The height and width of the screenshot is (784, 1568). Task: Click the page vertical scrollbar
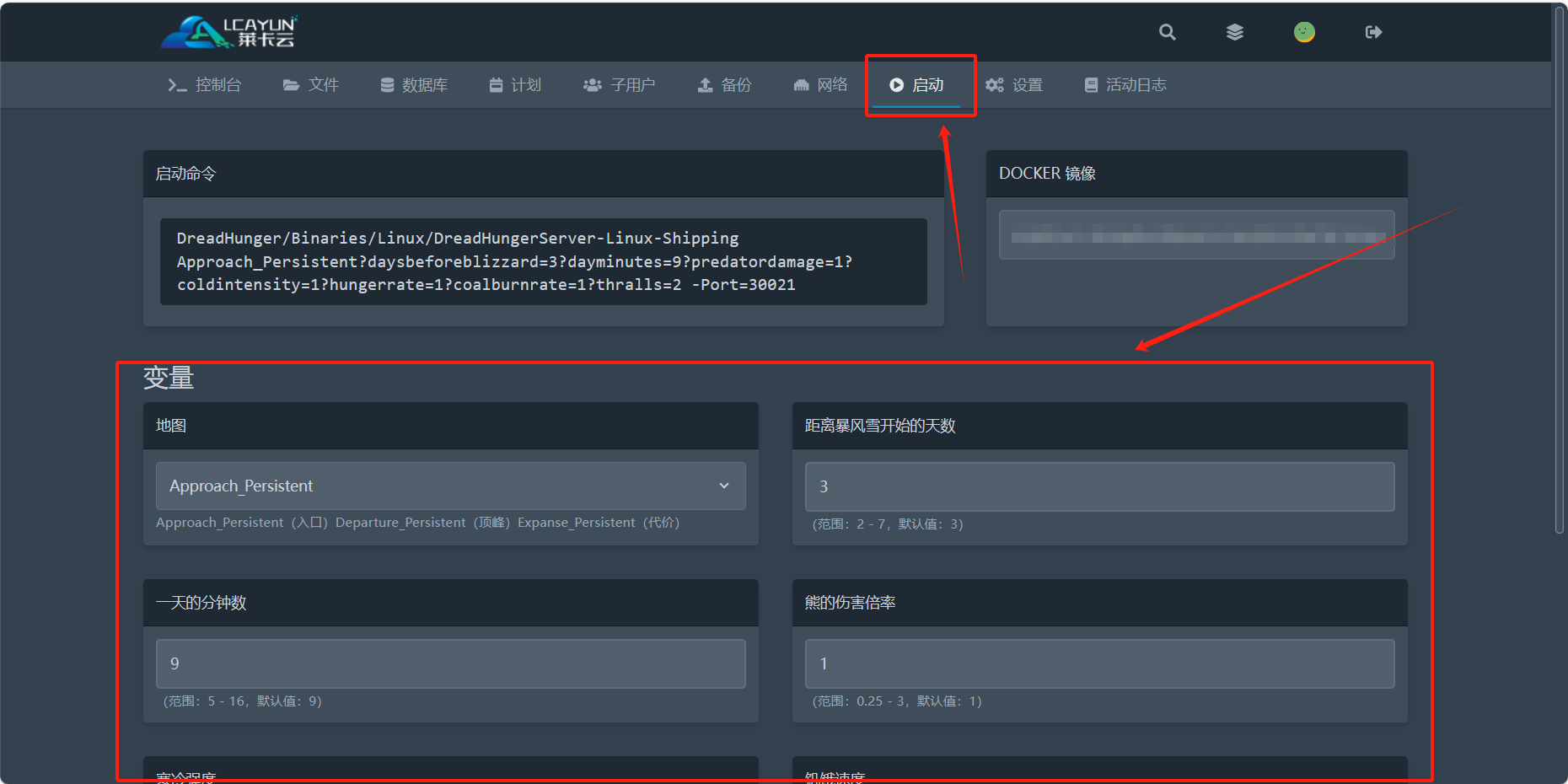pyautogui.click(x=1560, y=270)
